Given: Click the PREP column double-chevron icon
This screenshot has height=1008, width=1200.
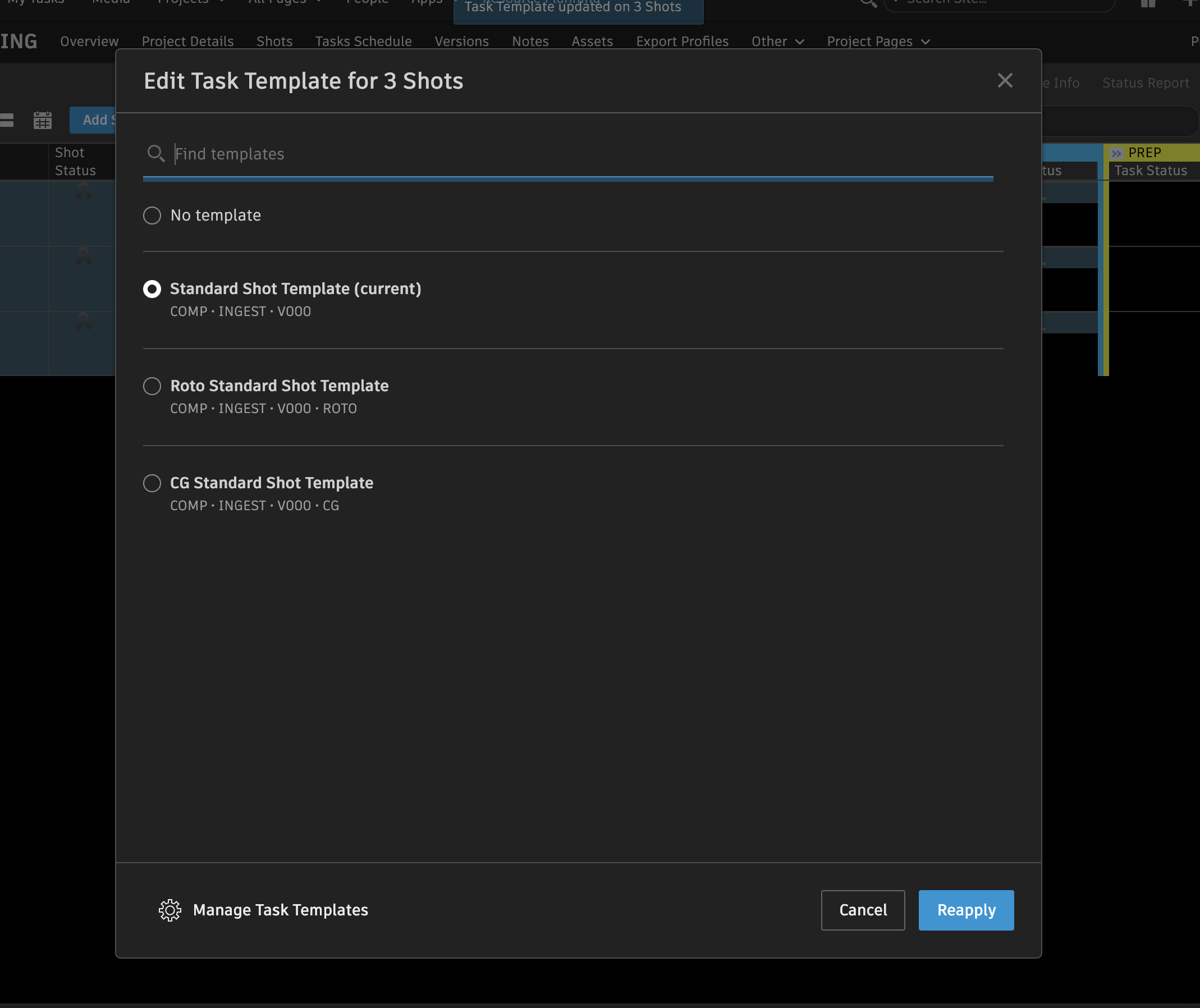Looking at the screenshot, I should 1116,153.
